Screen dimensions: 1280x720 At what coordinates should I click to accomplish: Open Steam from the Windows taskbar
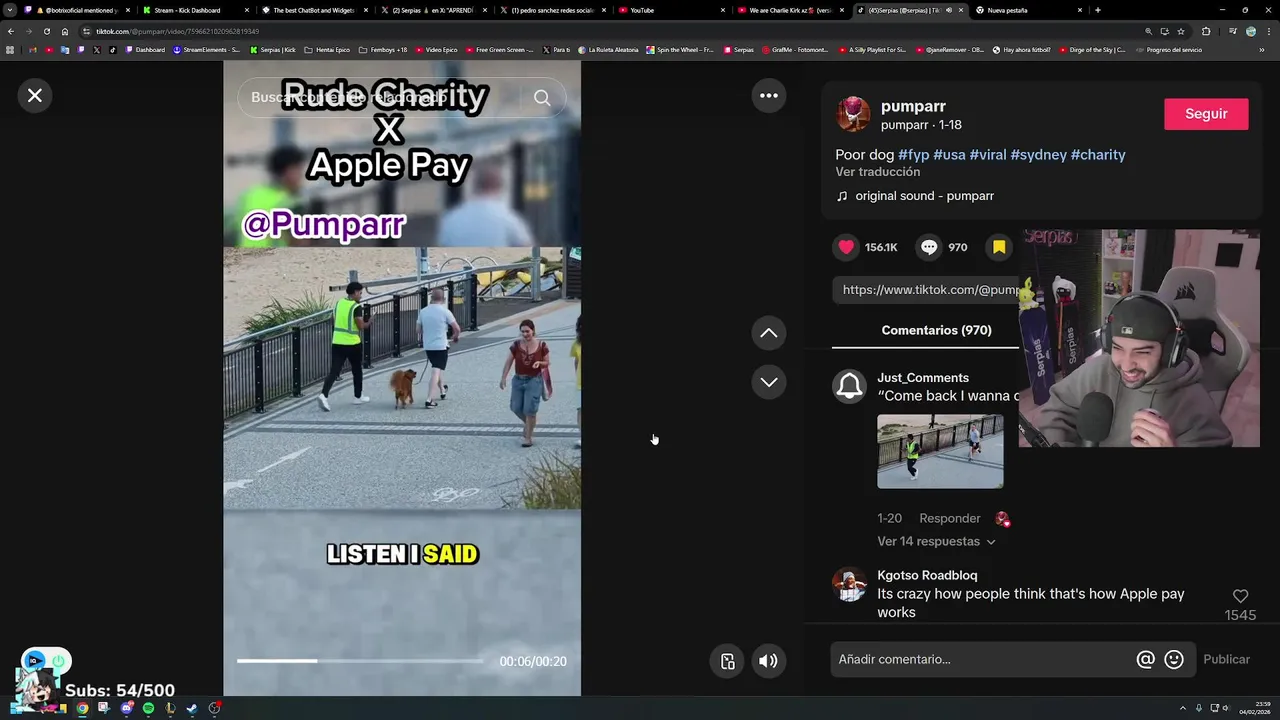pyautogui.click(x=192, y=708)
